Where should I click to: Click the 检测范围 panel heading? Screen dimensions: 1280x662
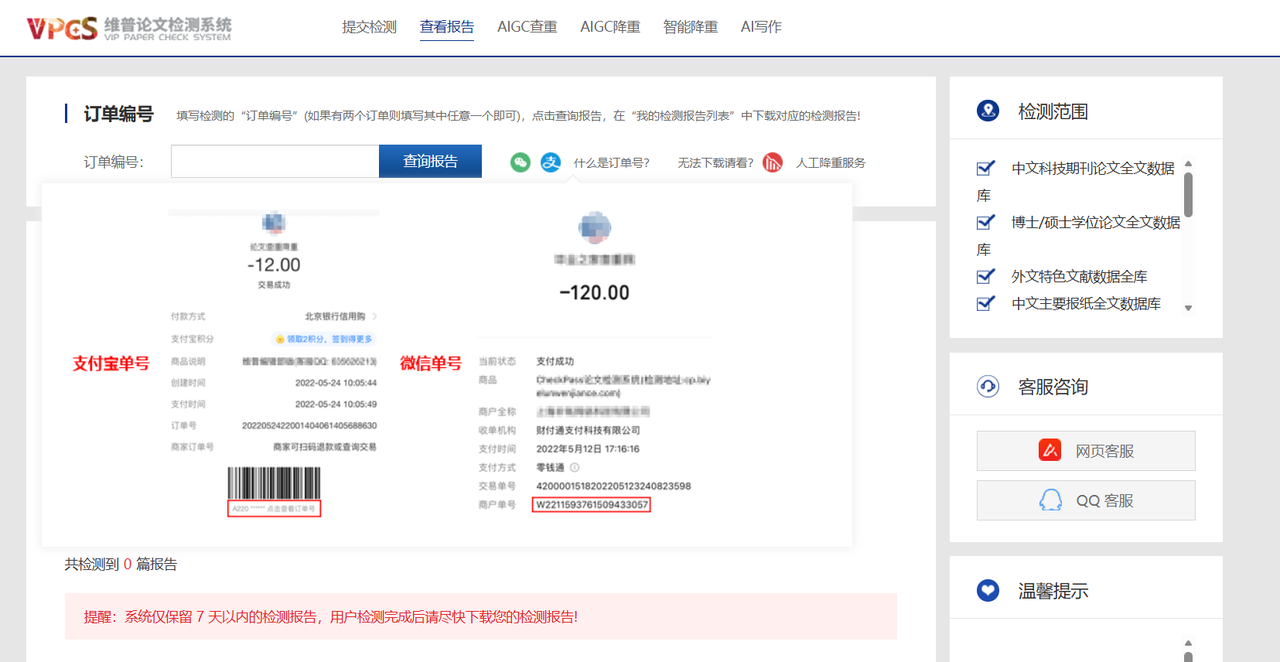(x=1053, y=111)
